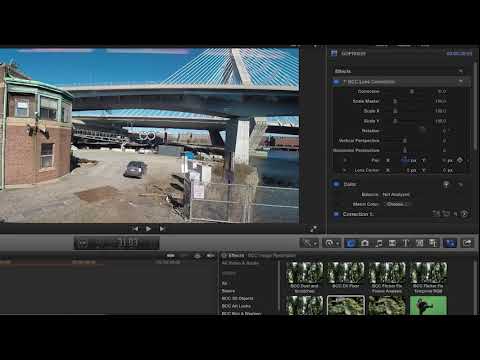The height and width of the screenshot is (360, 480).
Task: Reset the Color section with hooked arrow
Action: (x=460, y=184)
